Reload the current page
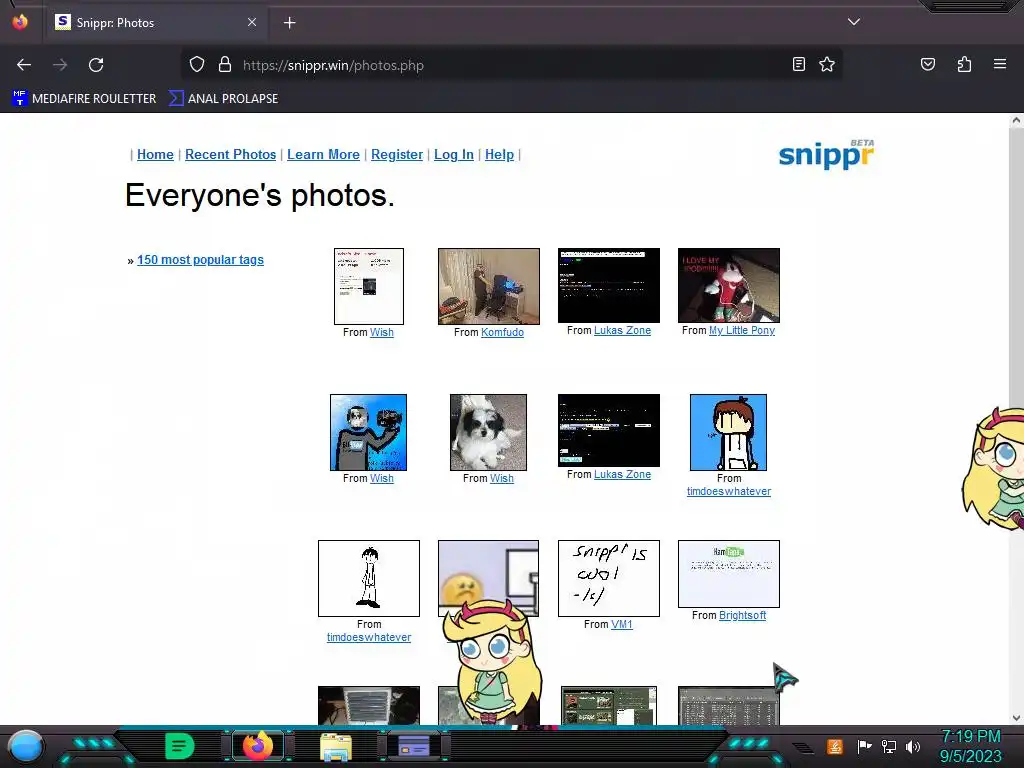Image resolution: width=1024 pixels, height=768 pixels. [x=96, y=65]
